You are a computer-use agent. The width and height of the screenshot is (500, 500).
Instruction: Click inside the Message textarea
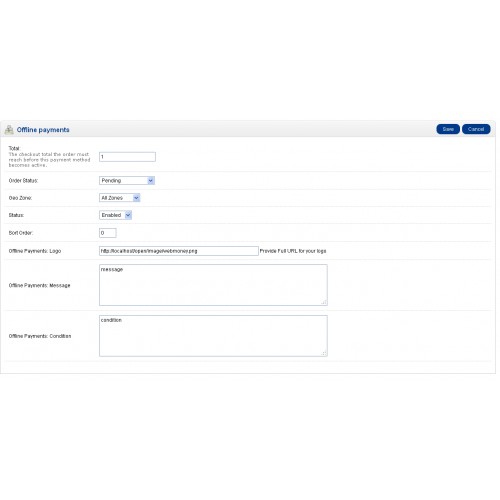[x=213, y=285]
